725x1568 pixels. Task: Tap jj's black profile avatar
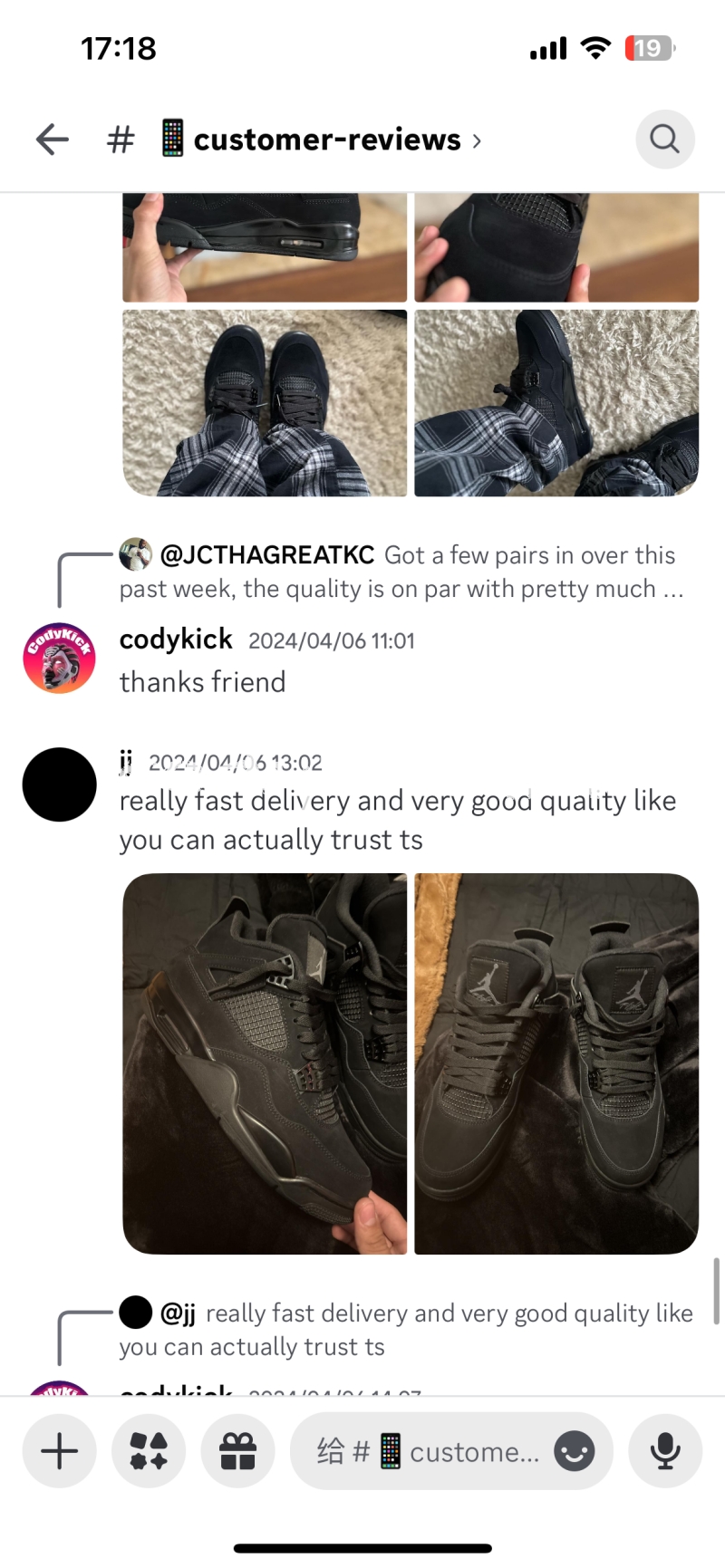tap(59, 784)
